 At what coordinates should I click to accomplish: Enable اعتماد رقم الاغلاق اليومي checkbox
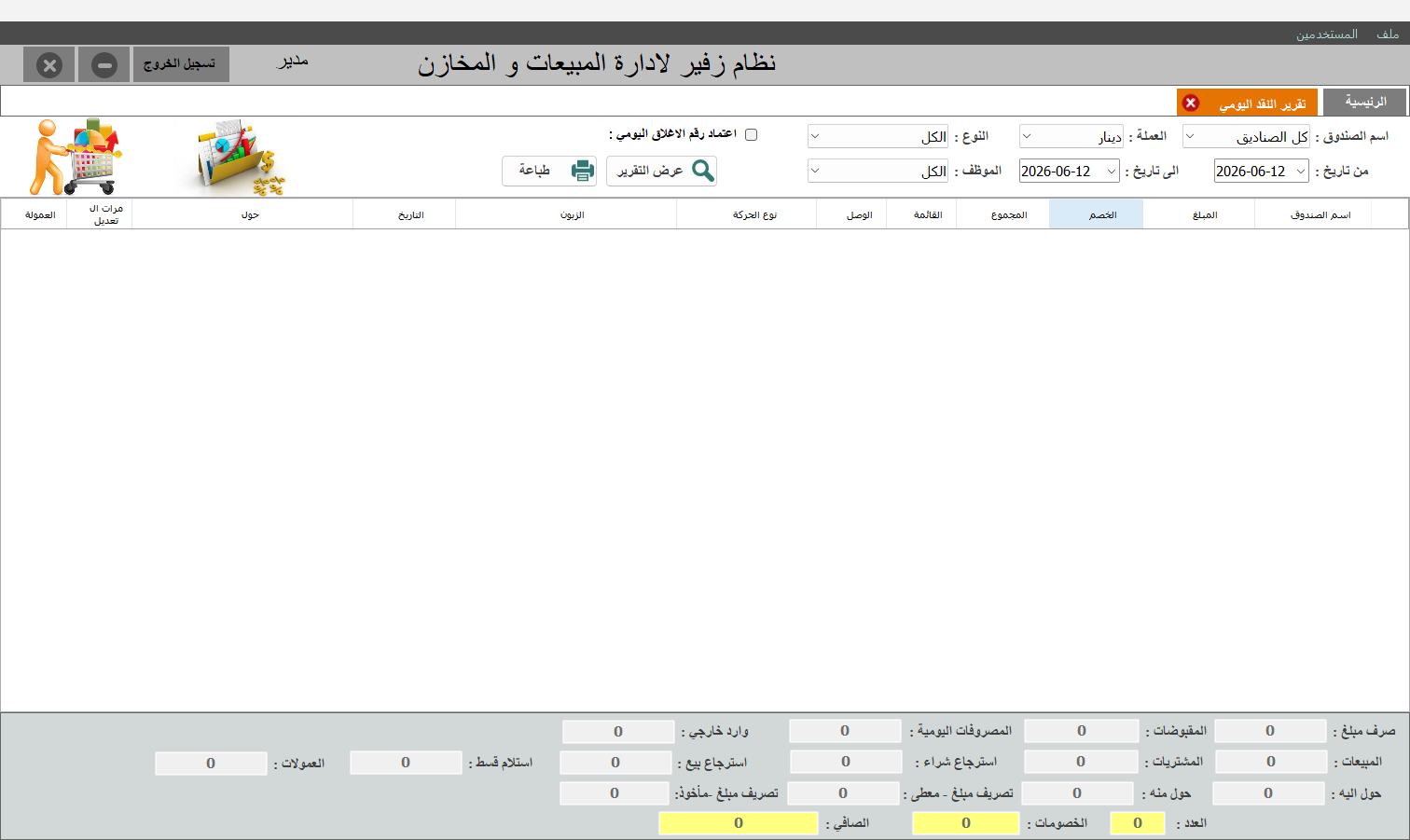(752, 134)
